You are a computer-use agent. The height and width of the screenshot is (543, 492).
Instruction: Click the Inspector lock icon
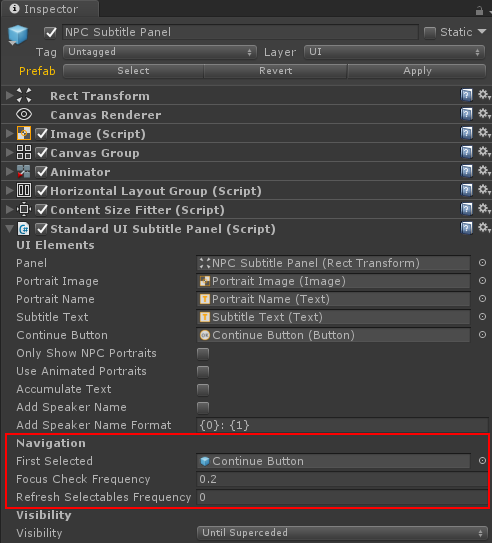click(479, 10)
